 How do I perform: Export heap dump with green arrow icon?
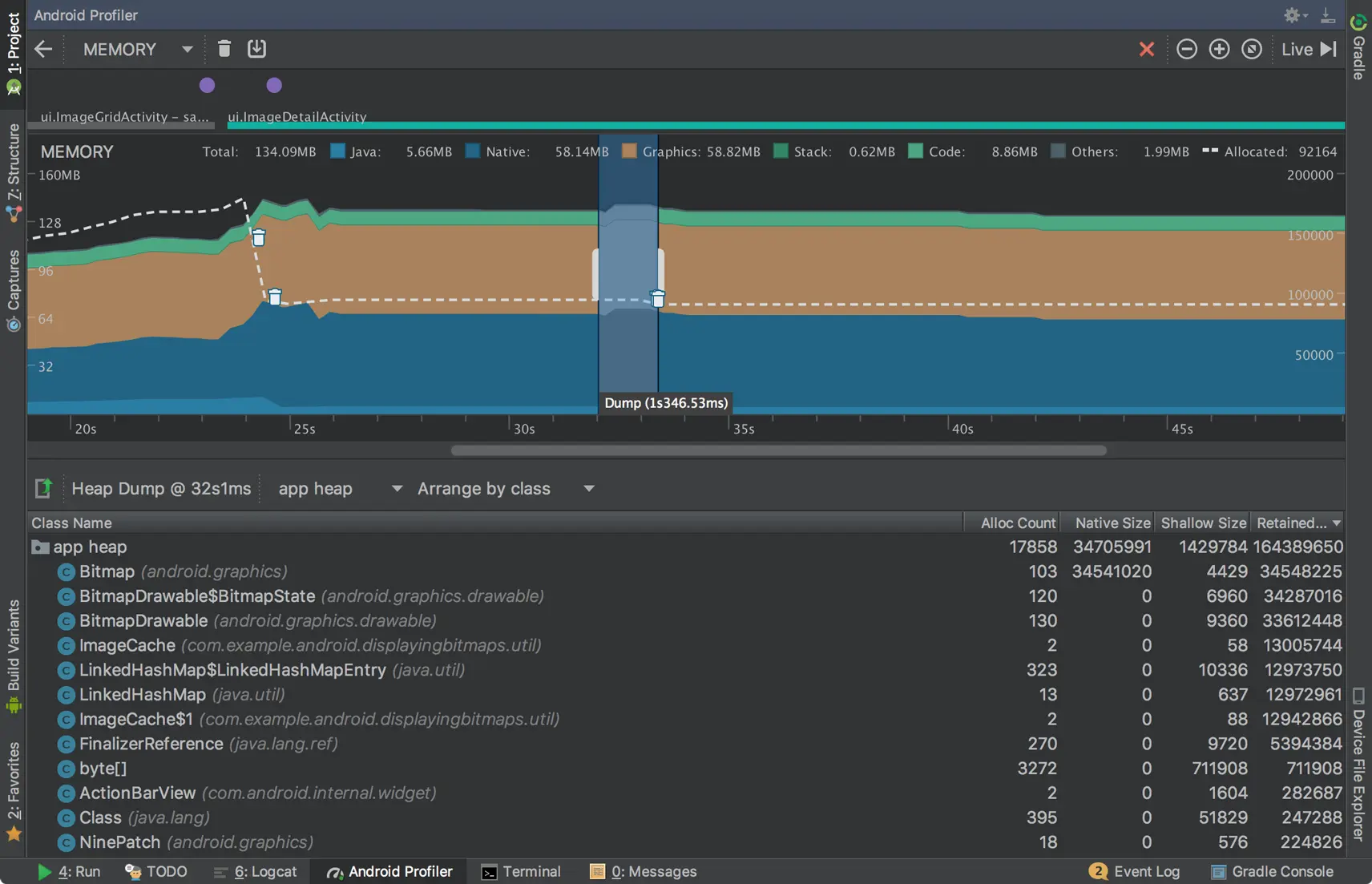tap(43, 488)
